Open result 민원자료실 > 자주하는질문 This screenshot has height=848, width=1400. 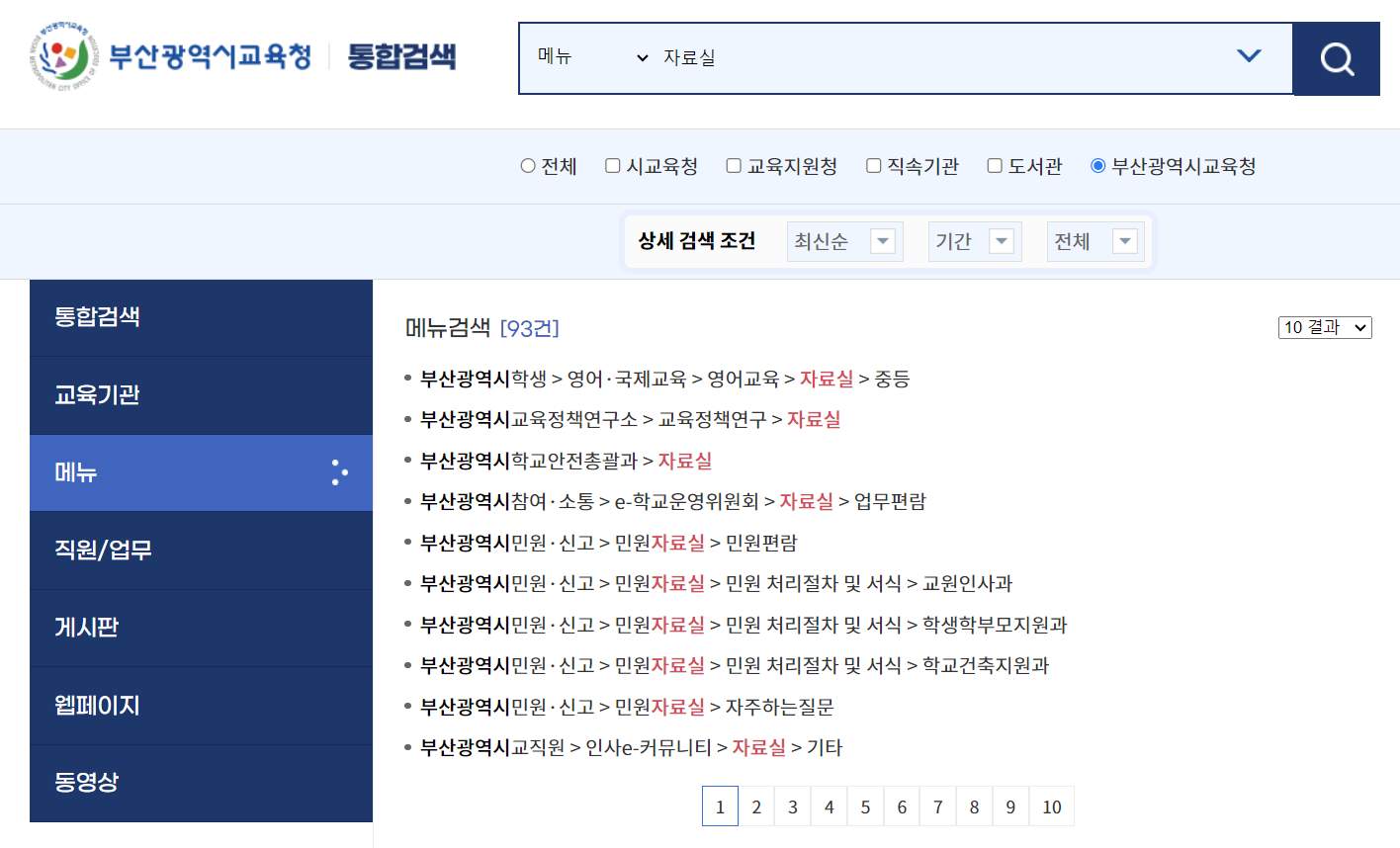(627, 707)
